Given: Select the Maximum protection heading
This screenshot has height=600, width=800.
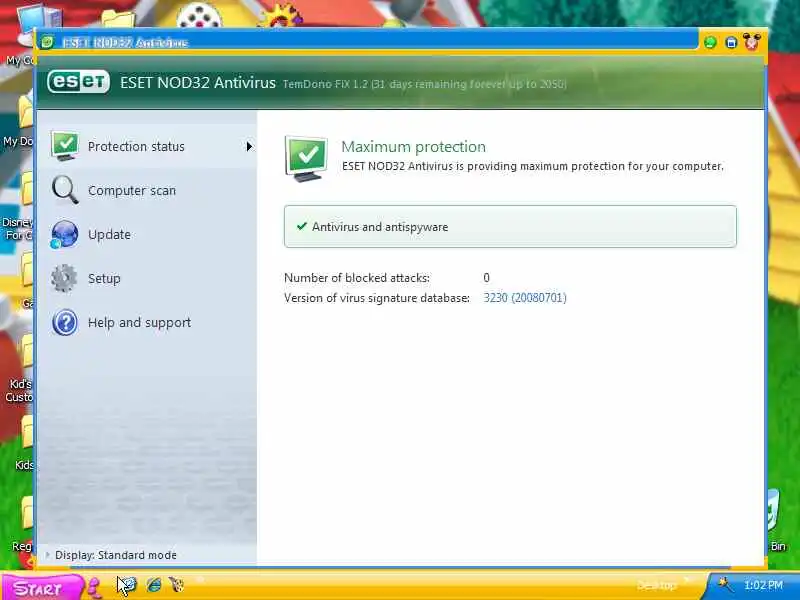Looking at the screenshot, I should pos(413,146).
